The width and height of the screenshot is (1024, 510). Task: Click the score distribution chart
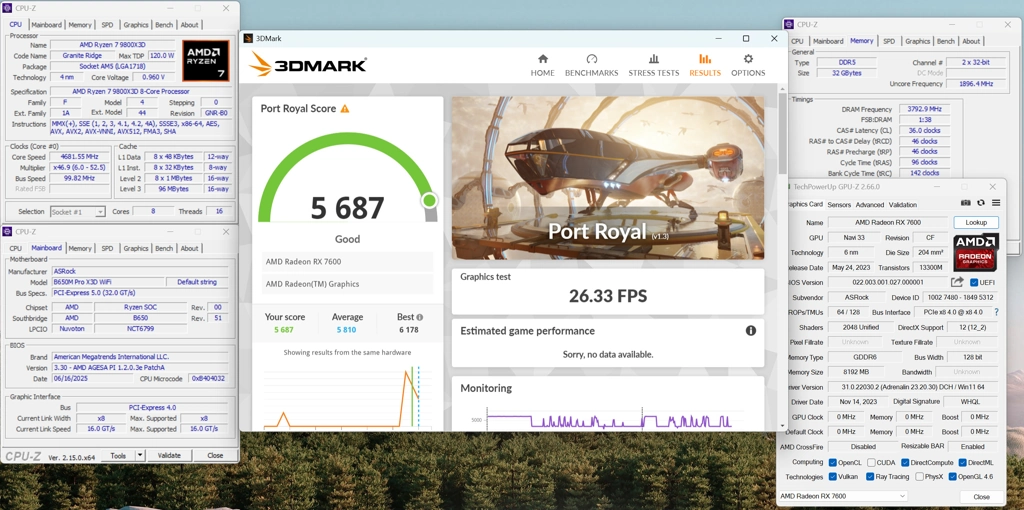point(346,397)
